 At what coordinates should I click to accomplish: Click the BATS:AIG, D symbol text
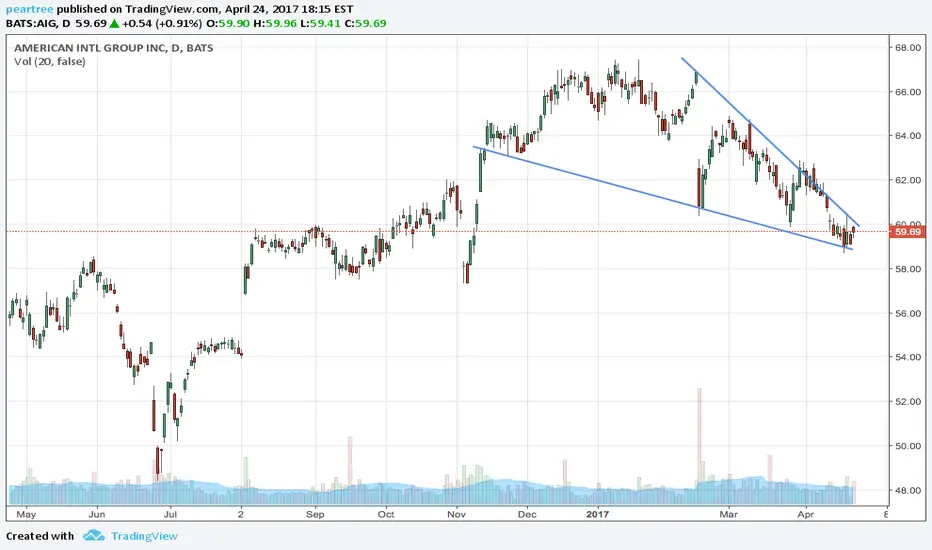point(38,24)
